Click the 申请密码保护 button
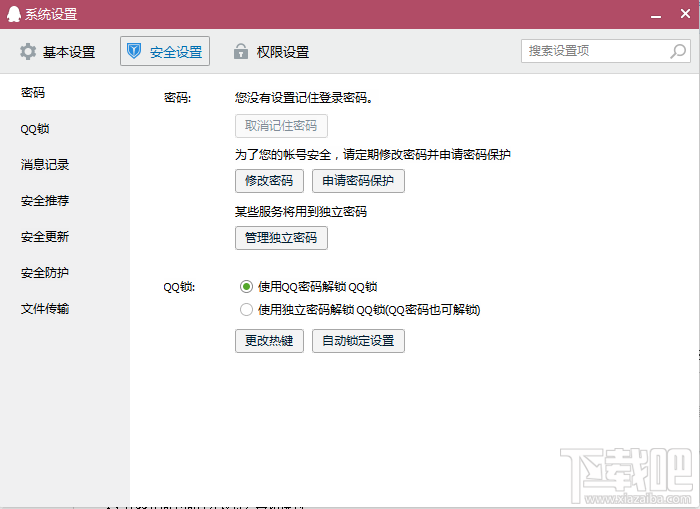The height and width of the screenshot is (509, 700). coord(358,181)
